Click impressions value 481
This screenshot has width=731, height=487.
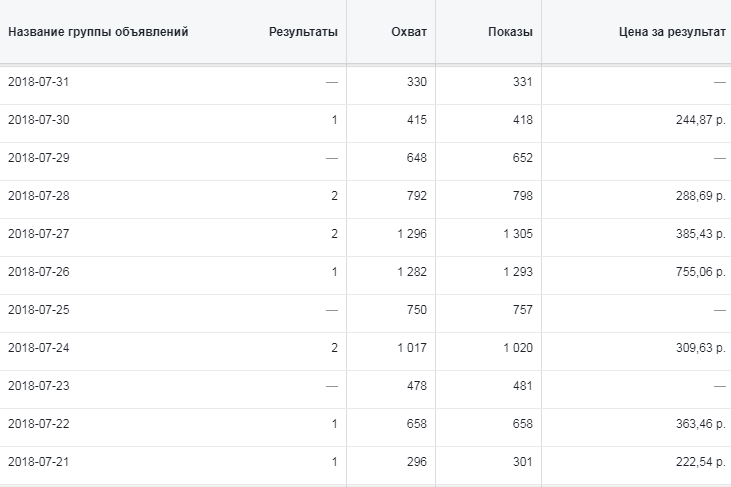[x=523, y=386]
